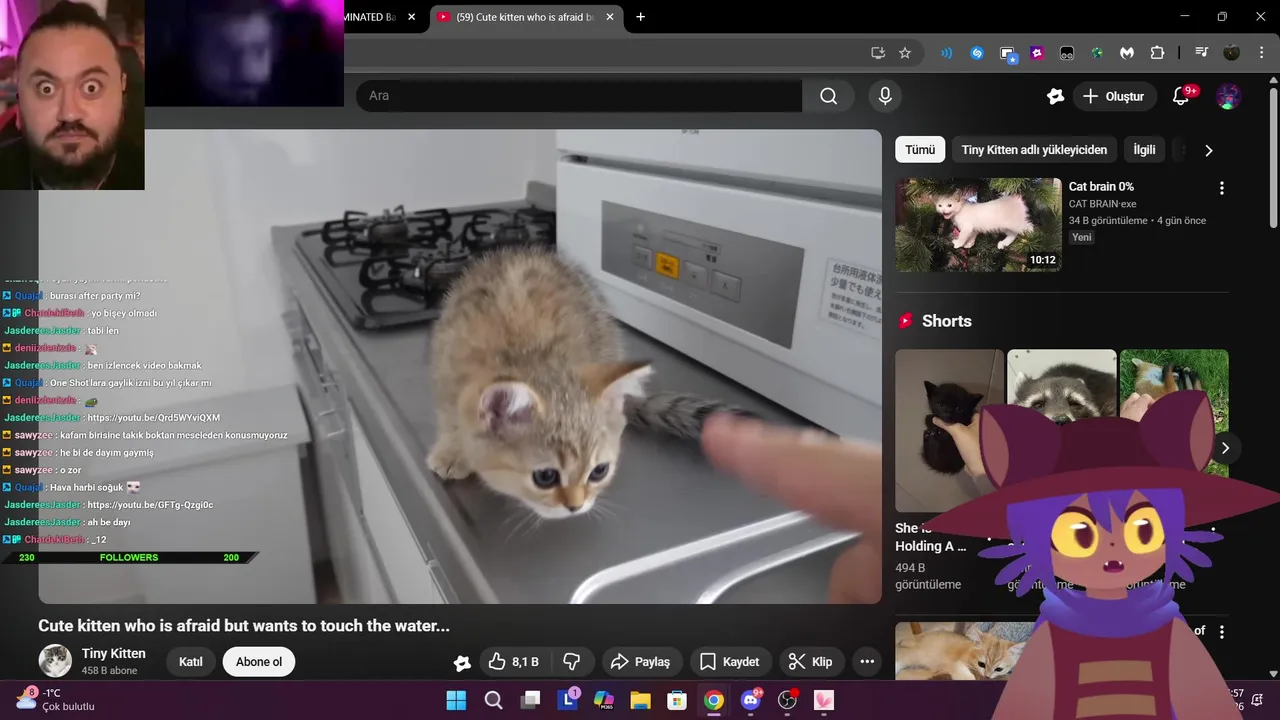
Task: Open the weather widget Çok bulutlu
Action: click(x=55, y=699)
